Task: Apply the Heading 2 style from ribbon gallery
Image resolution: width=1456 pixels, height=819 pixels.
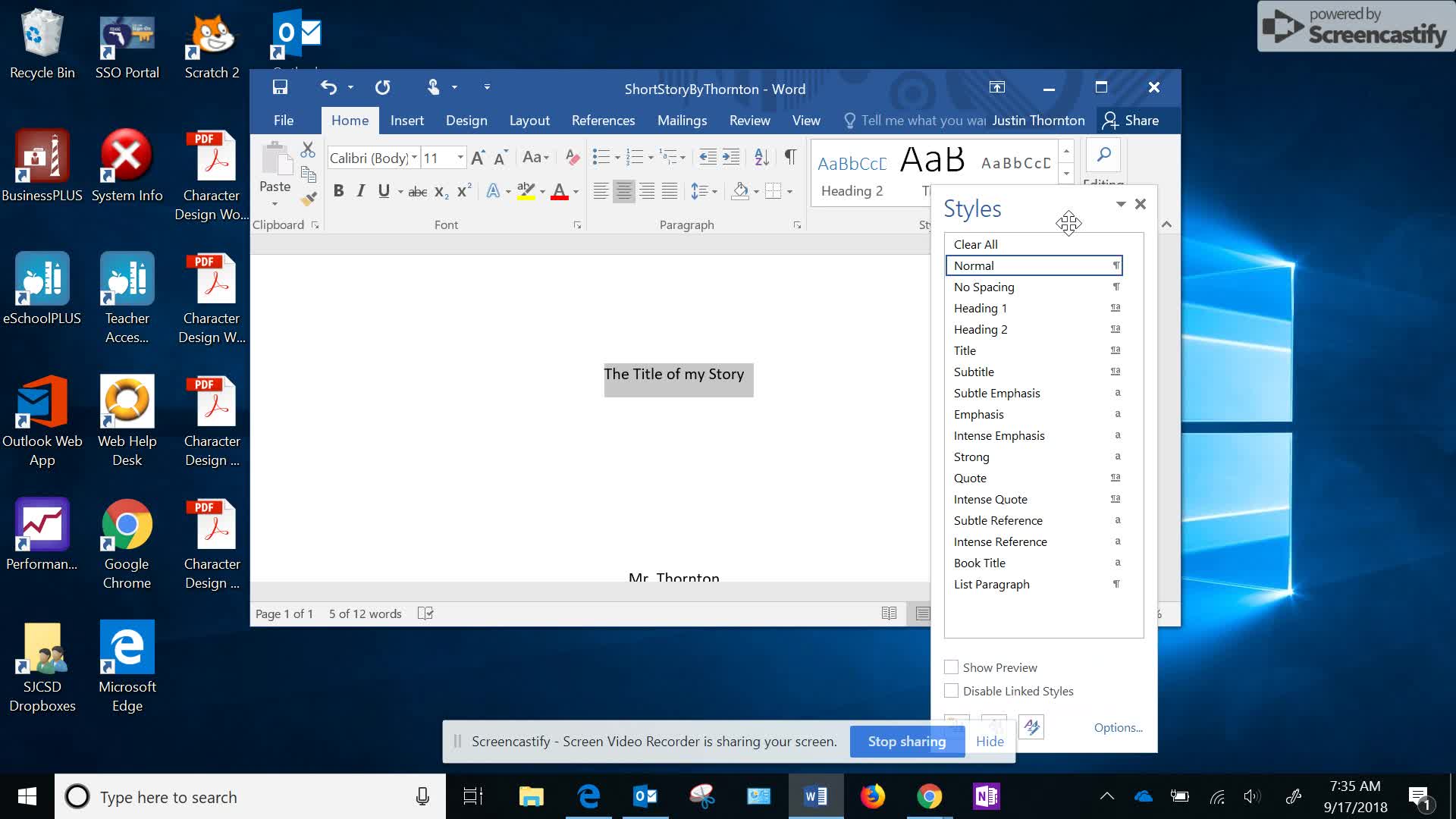Action: [852, 174]
